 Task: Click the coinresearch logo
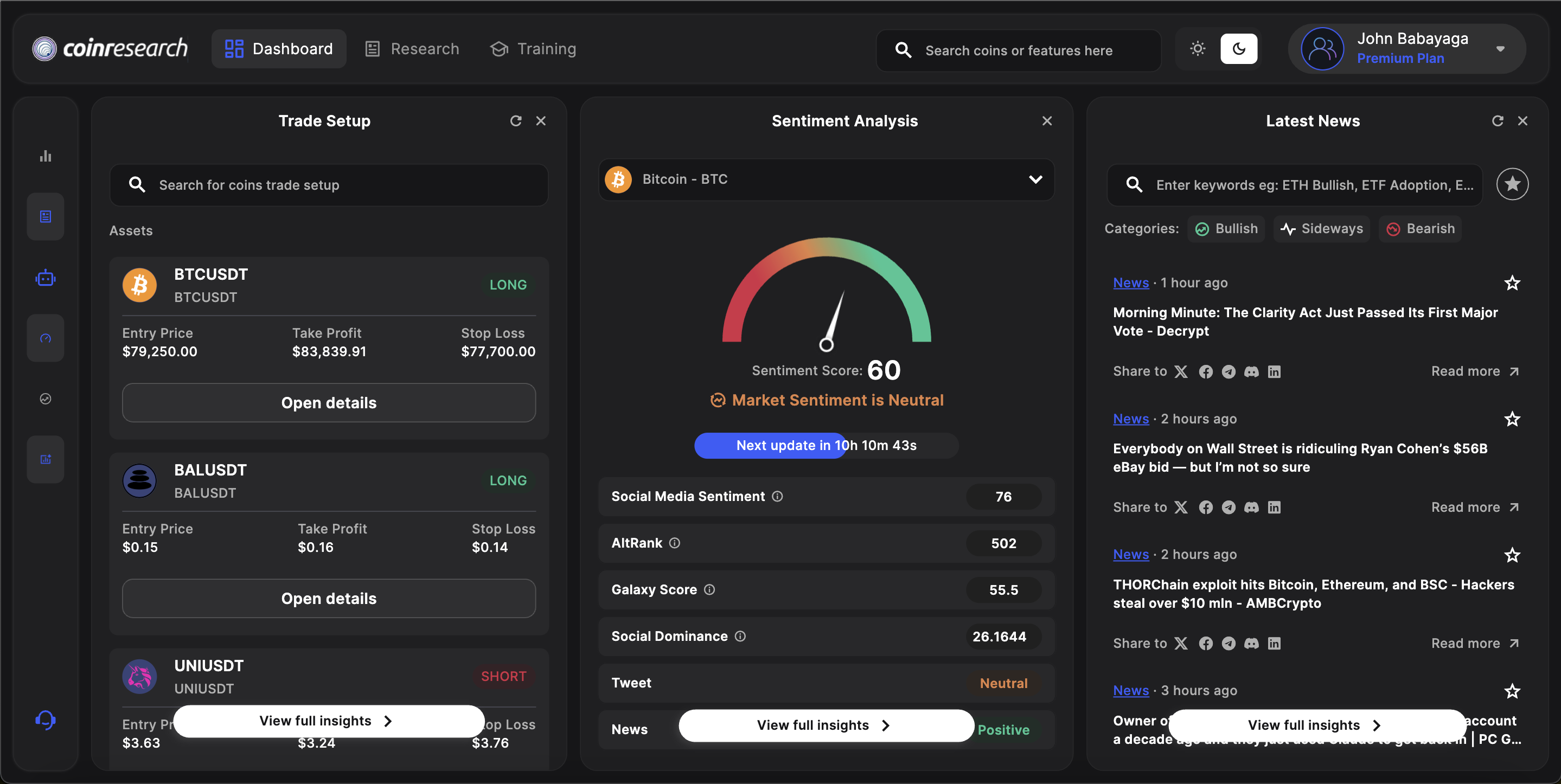[110, 48]
